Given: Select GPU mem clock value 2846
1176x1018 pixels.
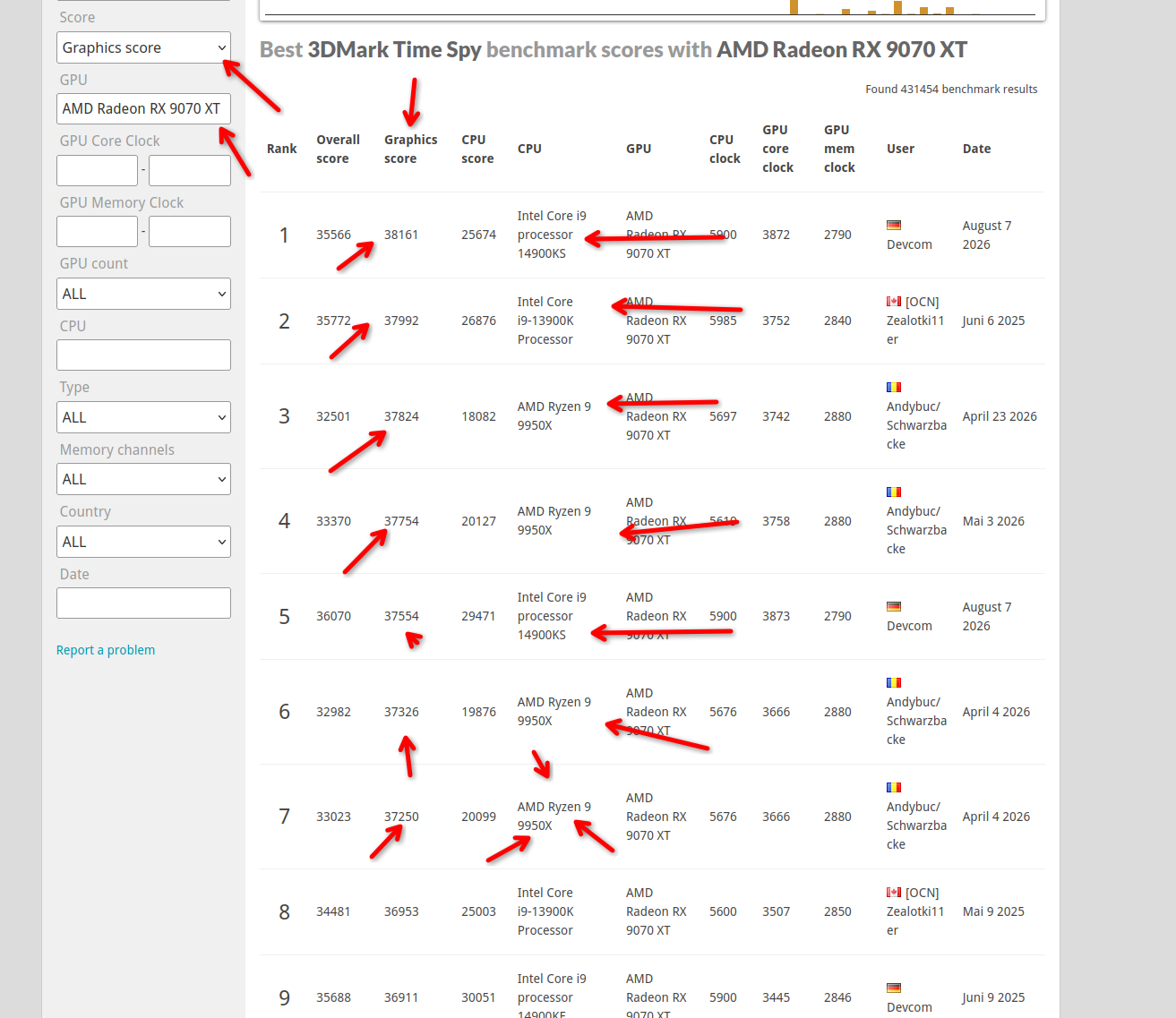Looking at the screenshot, I should [837, 997].
